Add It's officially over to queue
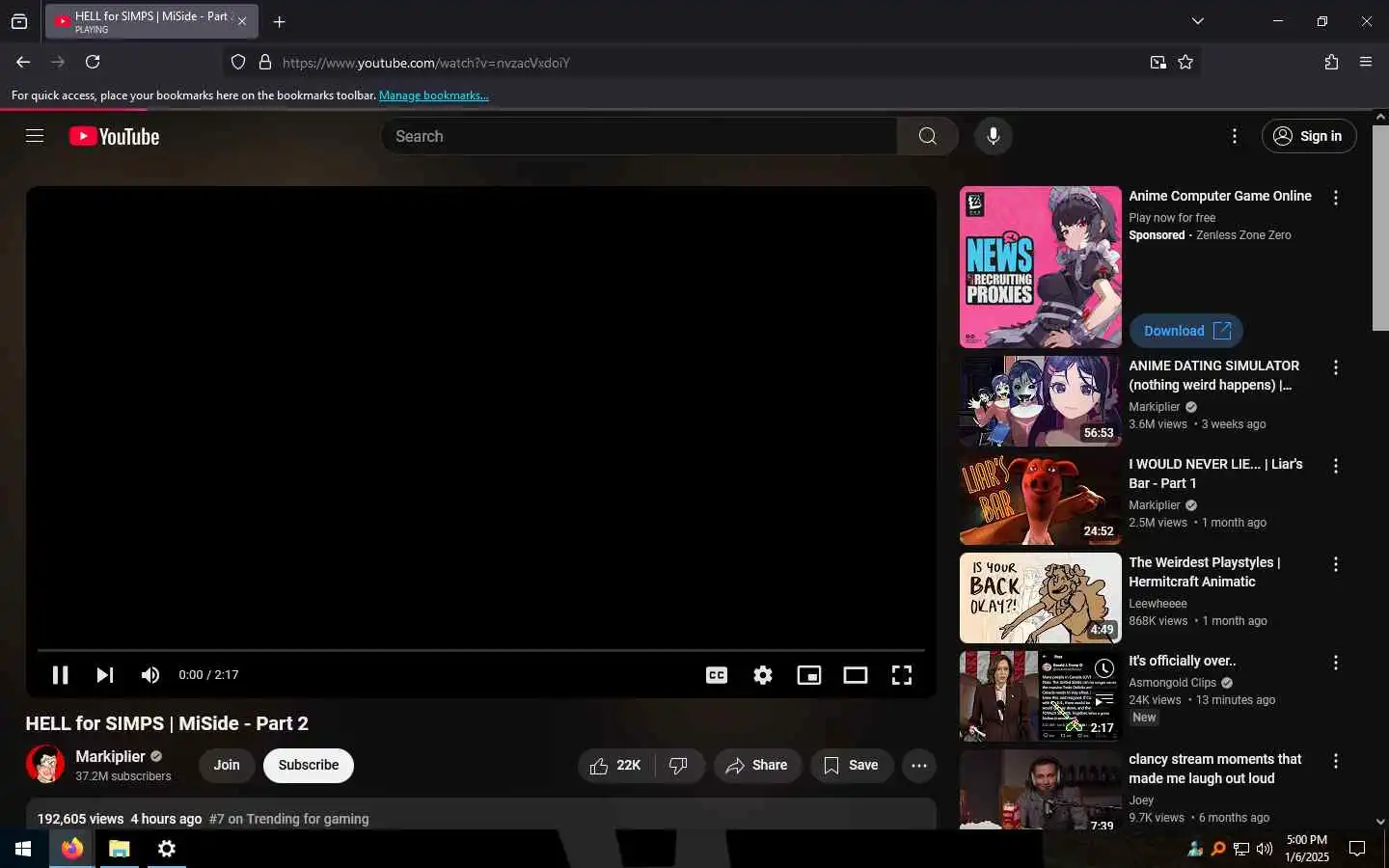 click(x=1104, y=699)
